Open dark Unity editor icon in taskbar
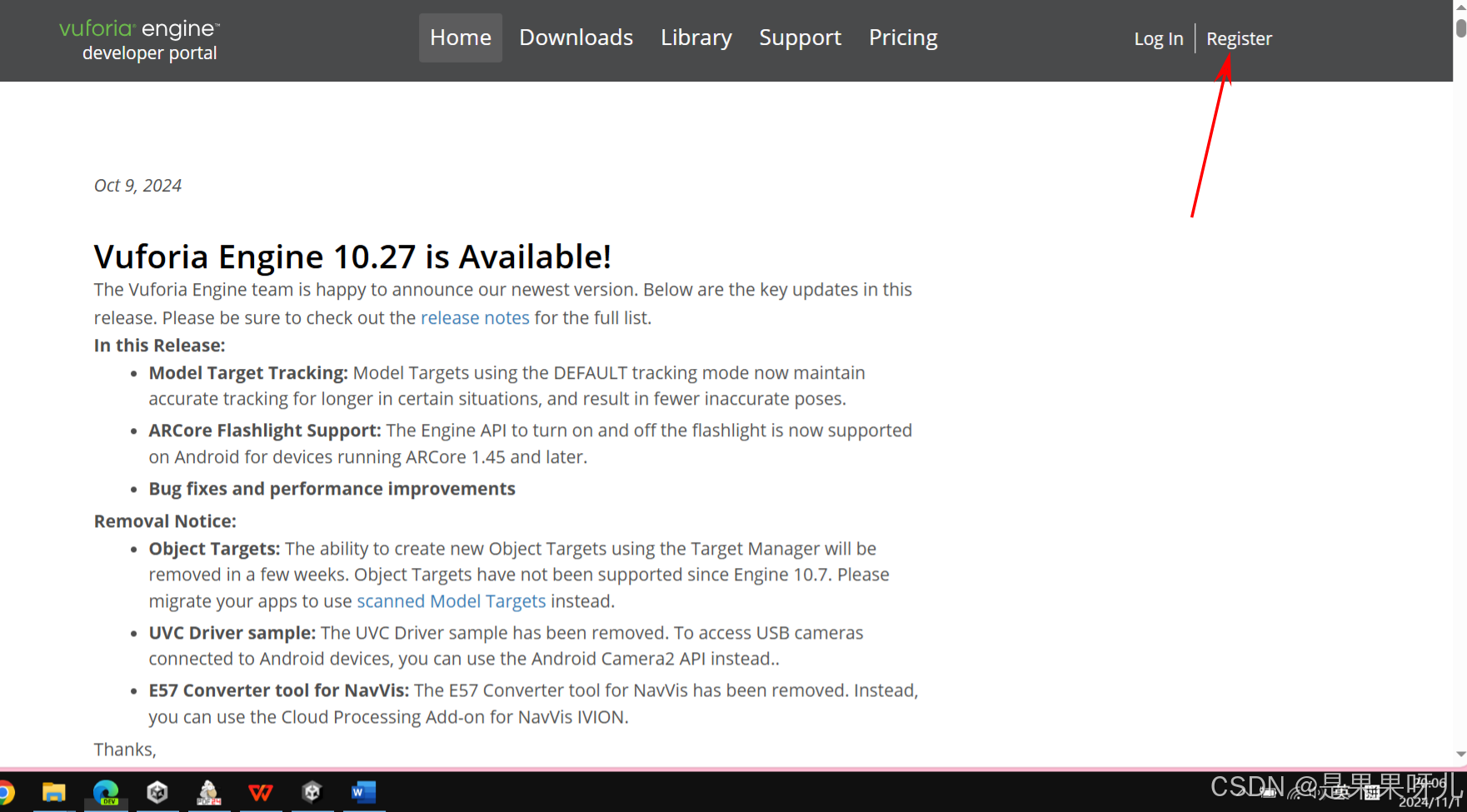This screenshot has height=812, width=1467. point(312,792)
